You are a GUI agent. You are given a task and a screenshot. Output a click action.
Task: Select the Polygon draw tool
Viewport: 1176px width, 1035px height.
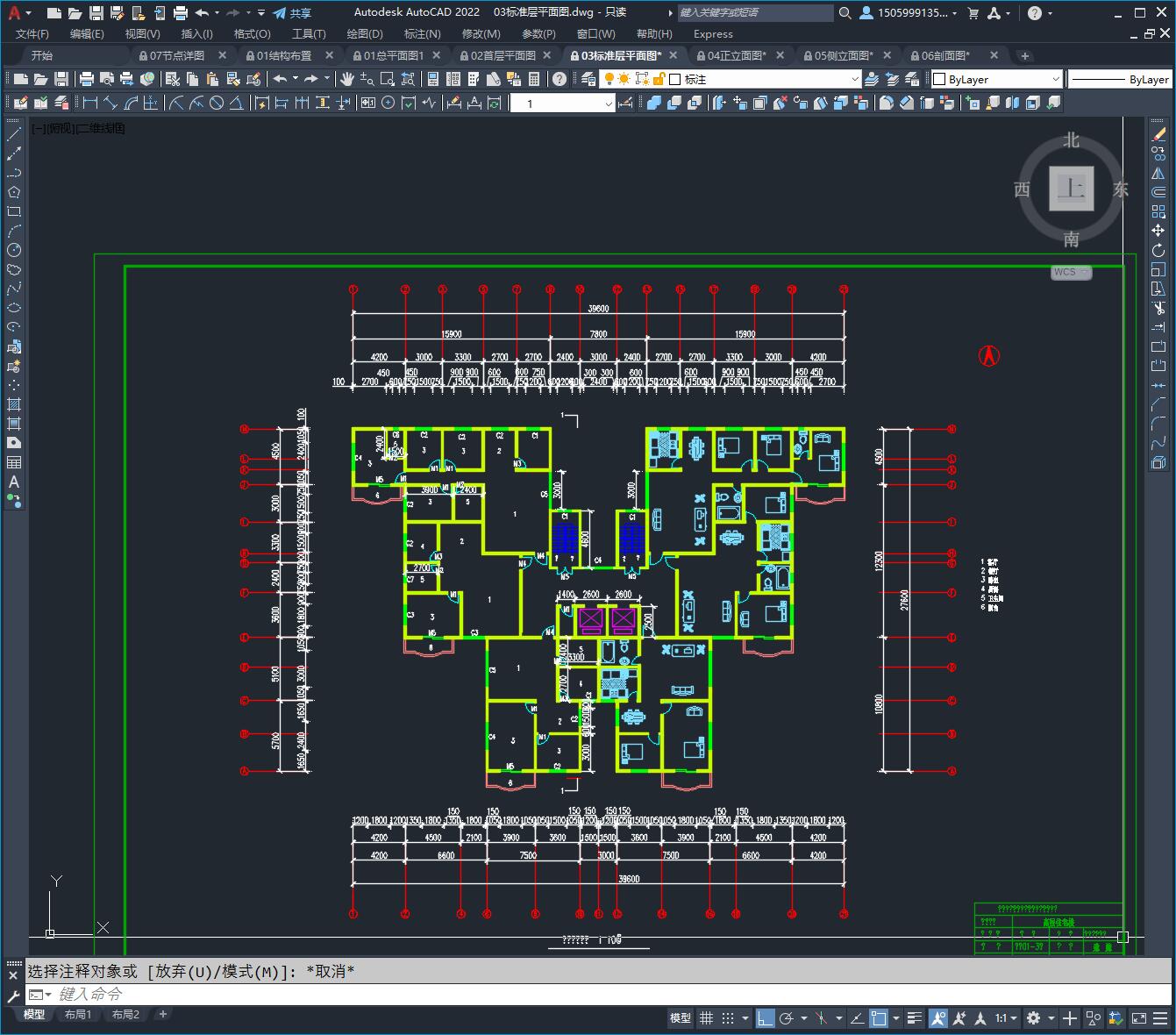(14, 192)
